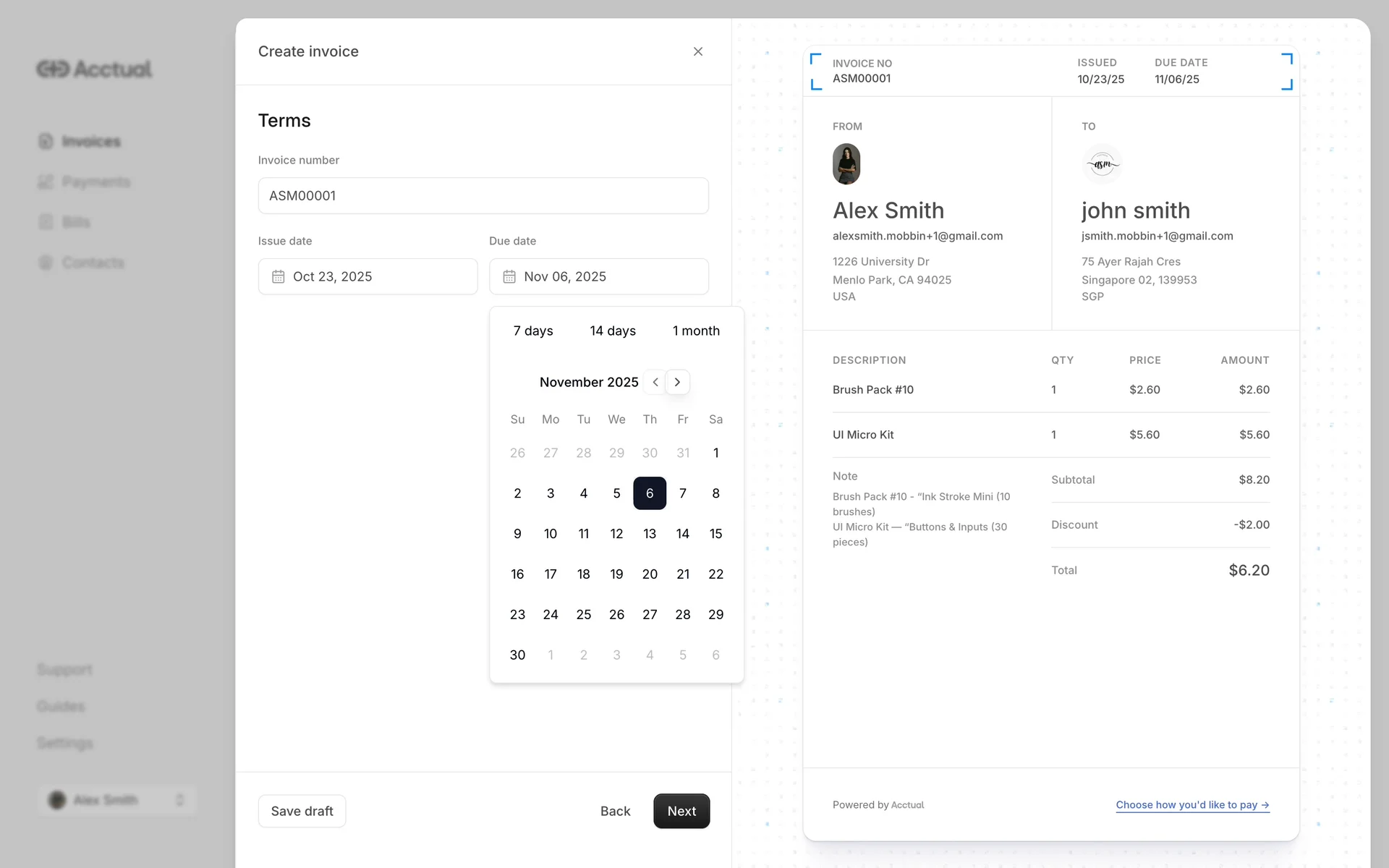Open the Invoices section in sidebar

click(90, 141)
